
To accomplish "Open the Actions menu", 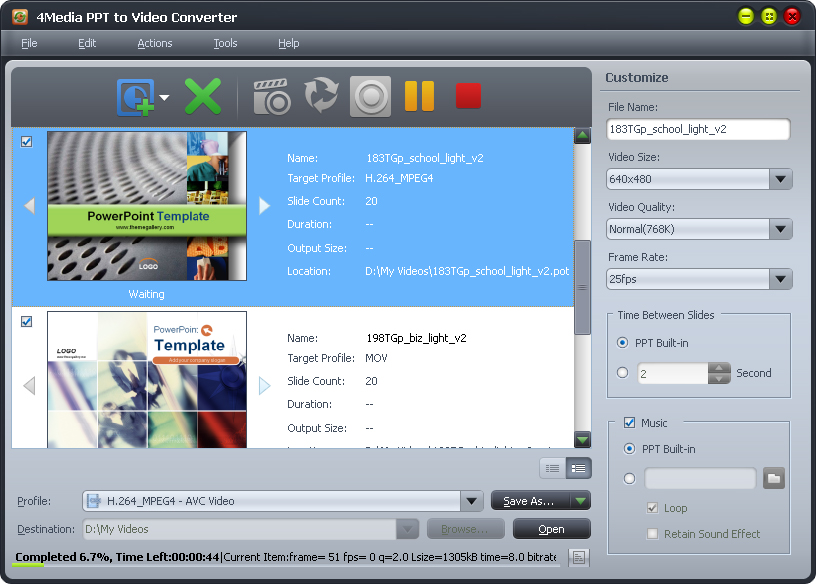I will pyautogui.click(x=155, y=43).
